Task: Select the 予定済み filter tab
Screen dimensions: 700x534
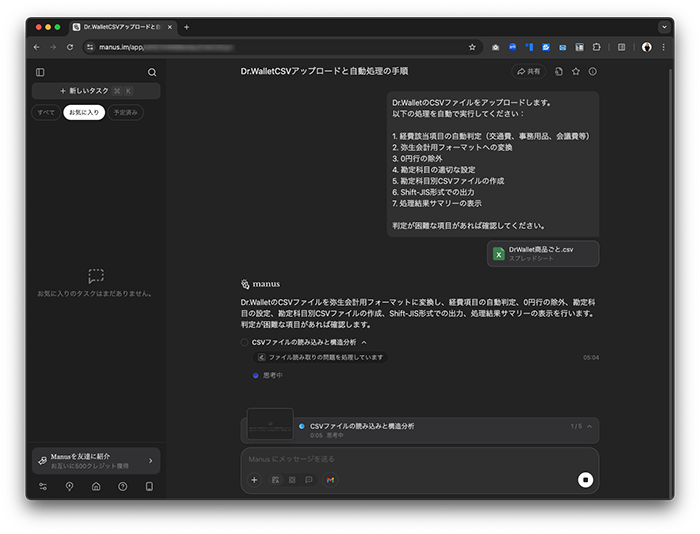Action: 125,112
